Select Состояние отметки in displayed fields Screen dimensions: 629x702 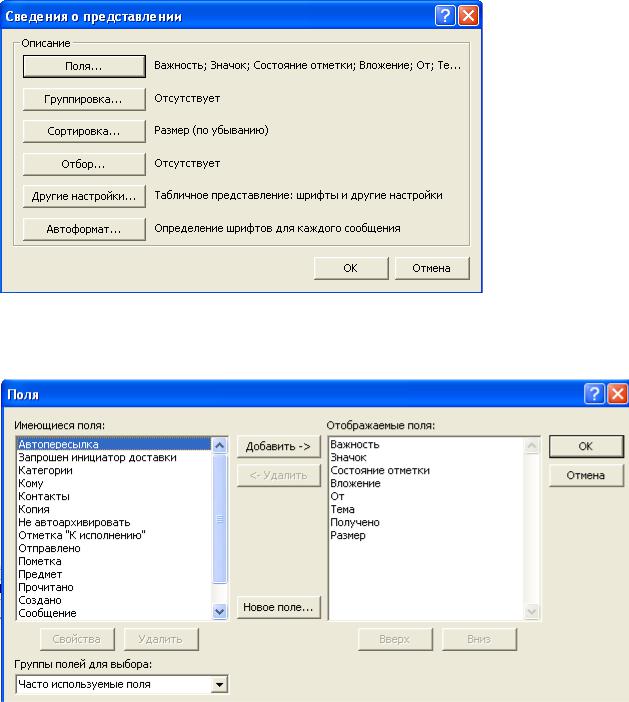click(427, 470)
